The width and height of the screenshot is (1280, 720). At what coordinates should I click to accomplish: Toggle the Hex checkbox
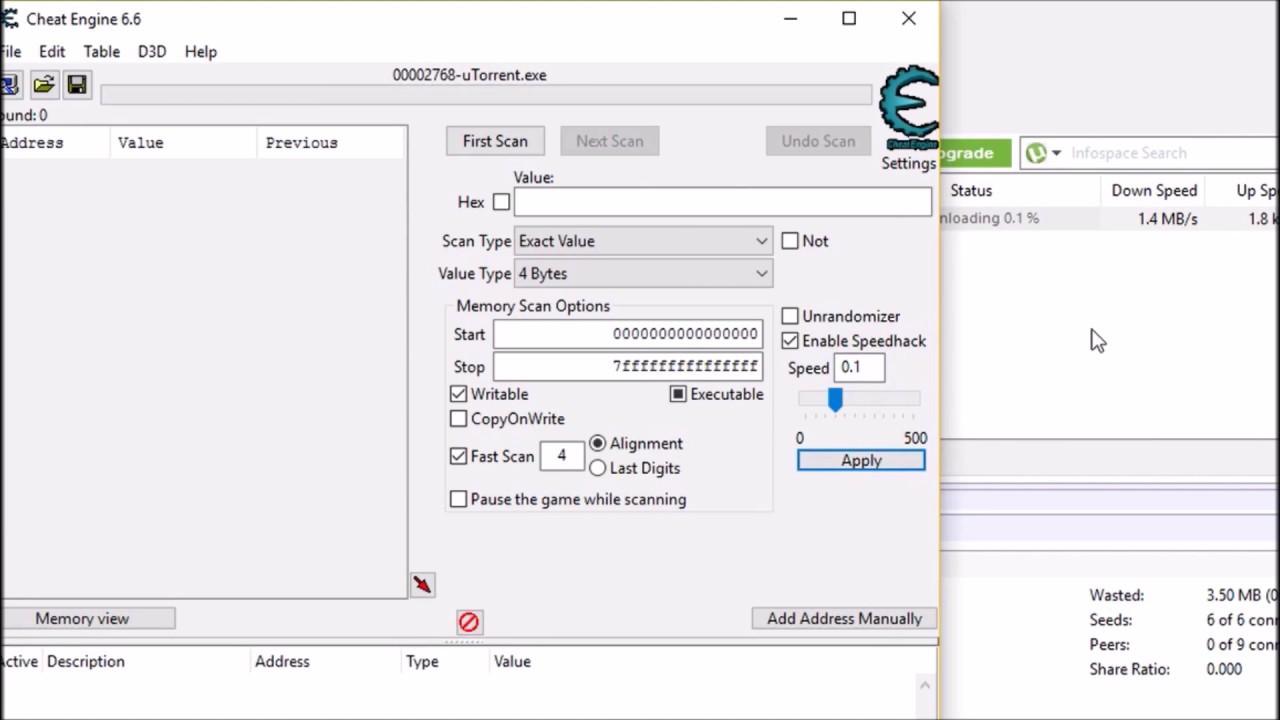[x=501, y=202]
